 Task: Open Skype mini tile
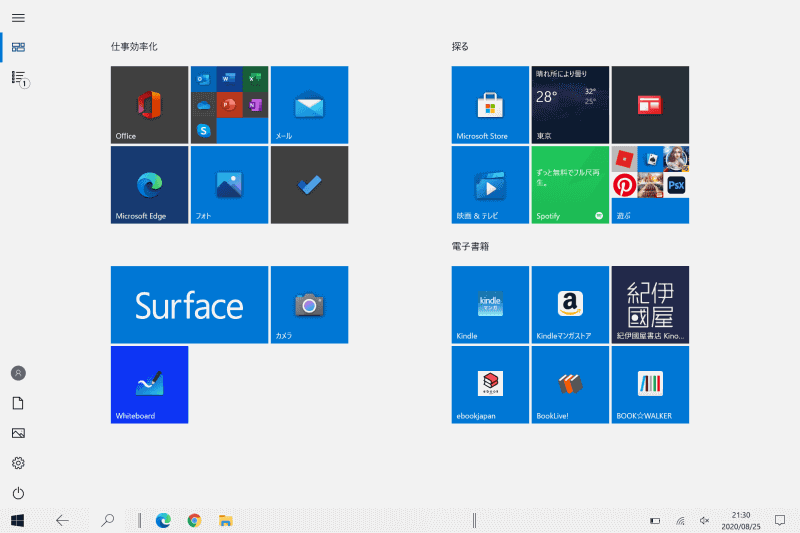[x=204, y=131]
